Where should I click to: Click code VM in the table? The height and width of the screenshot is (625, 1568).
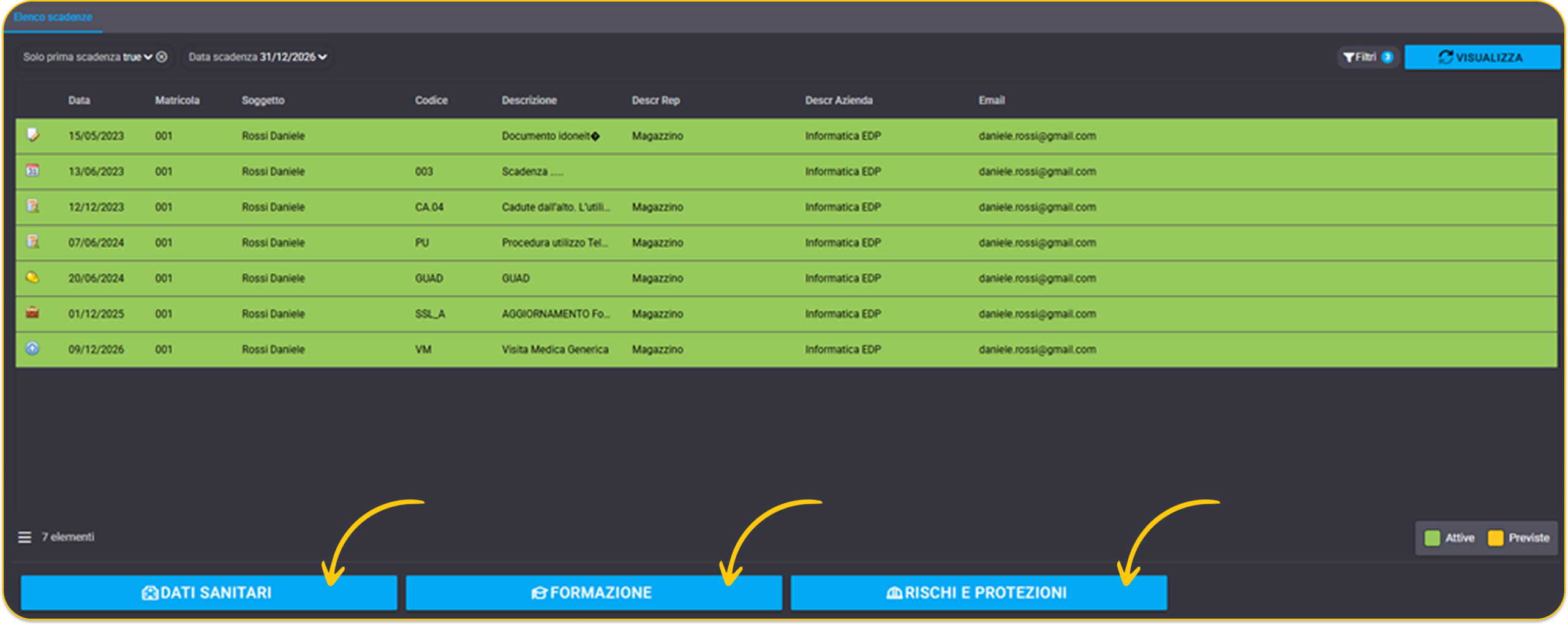[423, 349]
